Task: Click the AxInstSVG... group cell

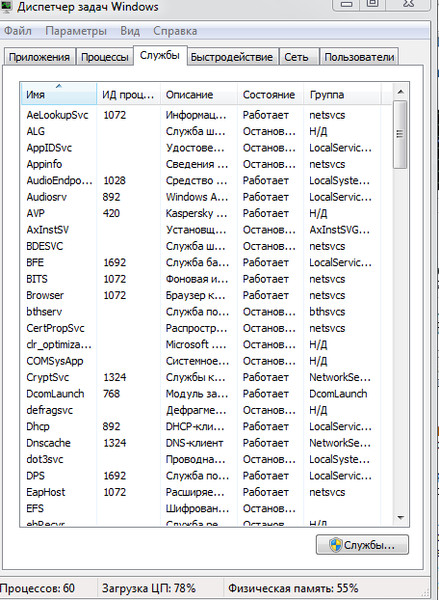Action: (x=339, y=230)
